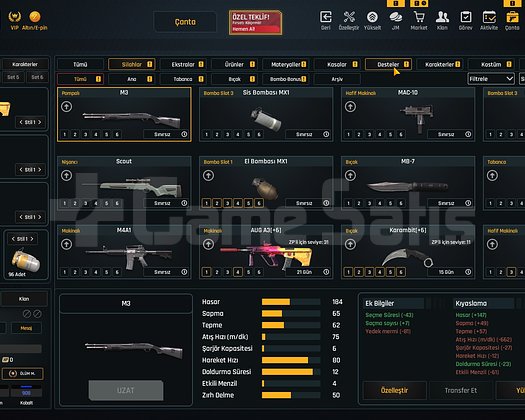
Task: Open the Klan icon in top bar
Action: pos(442,17)
